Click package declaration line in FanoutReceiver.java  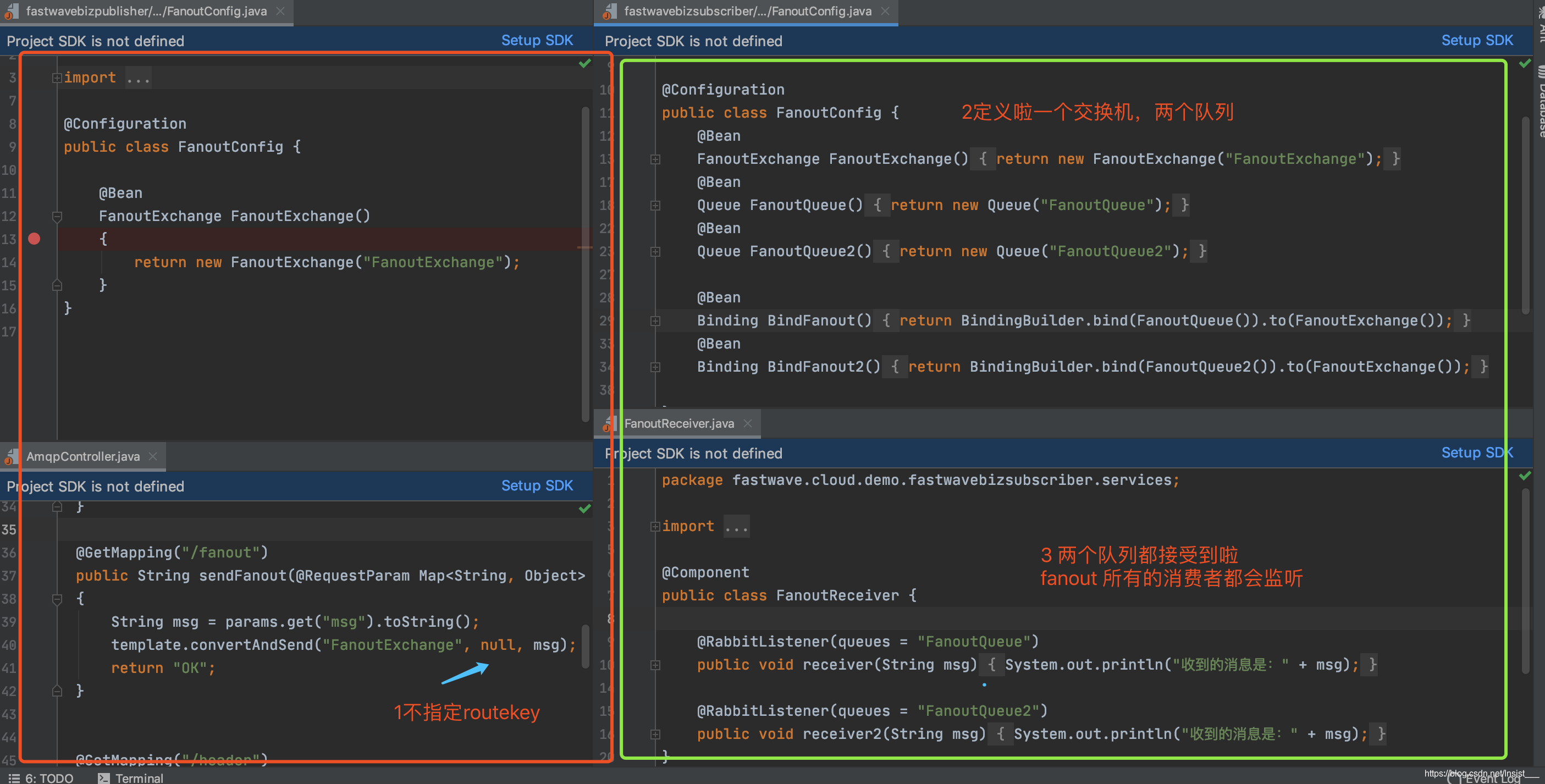tap(920, 480)
